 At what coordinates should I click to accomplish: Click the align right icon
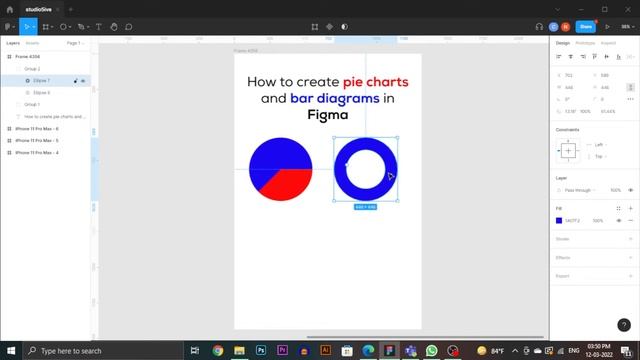[x=583, y=57]
